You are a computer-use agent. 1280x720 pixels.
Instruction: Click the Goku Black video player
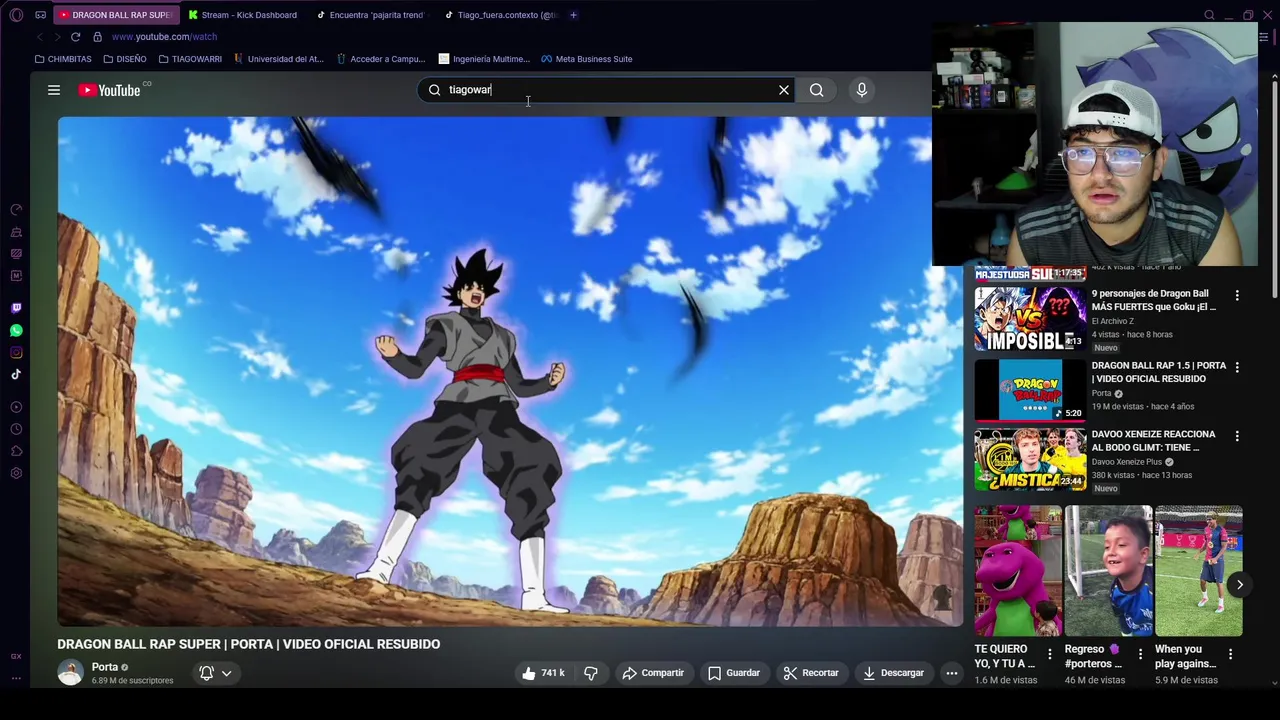tap(510, 371)
